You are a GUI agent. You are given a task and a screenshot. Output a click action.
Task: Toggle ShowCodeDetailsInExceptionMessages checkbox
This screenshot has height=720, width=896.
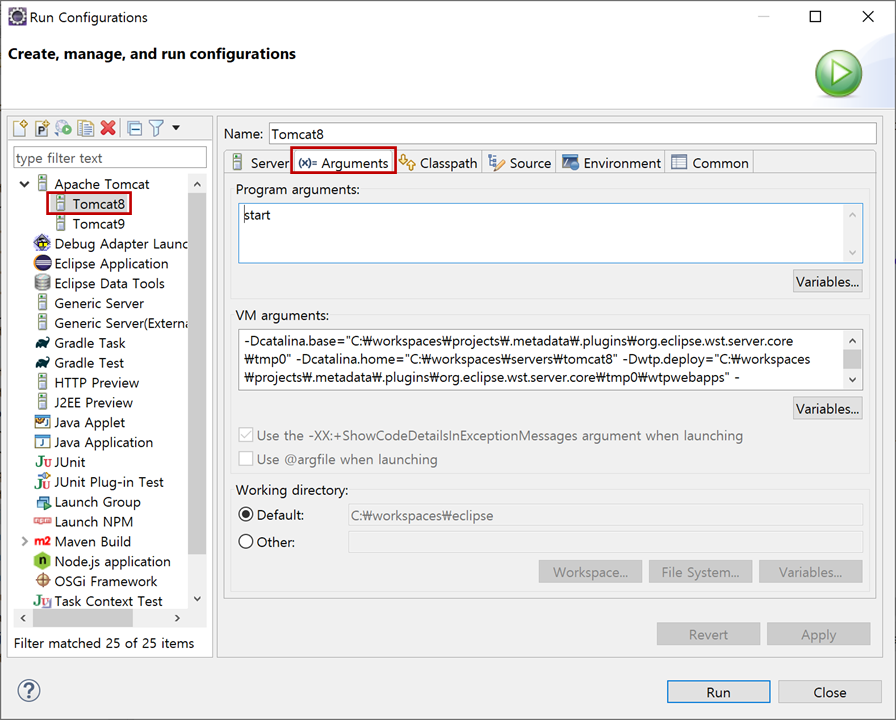(246, 435)
